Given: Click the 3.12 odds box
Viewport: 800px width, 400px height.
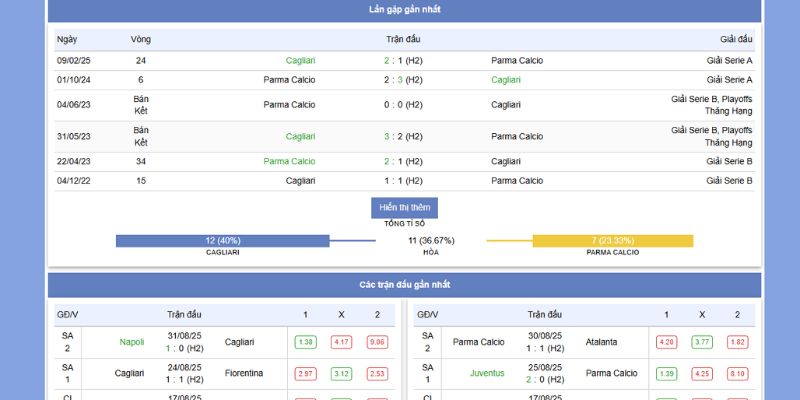Looking at the screenshot, I should pos(341,374).
